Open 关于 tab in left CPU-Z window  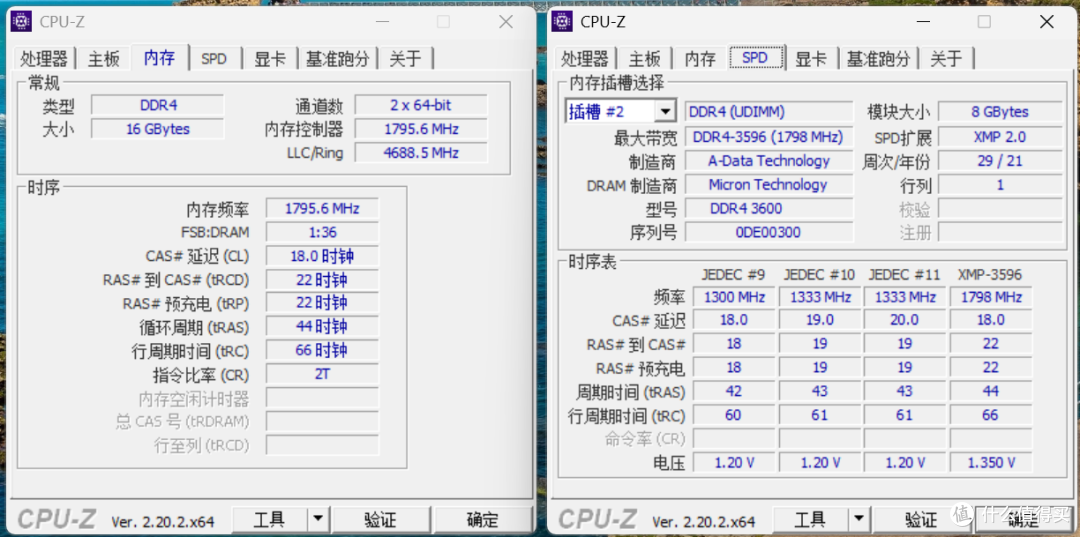point(405,59)
